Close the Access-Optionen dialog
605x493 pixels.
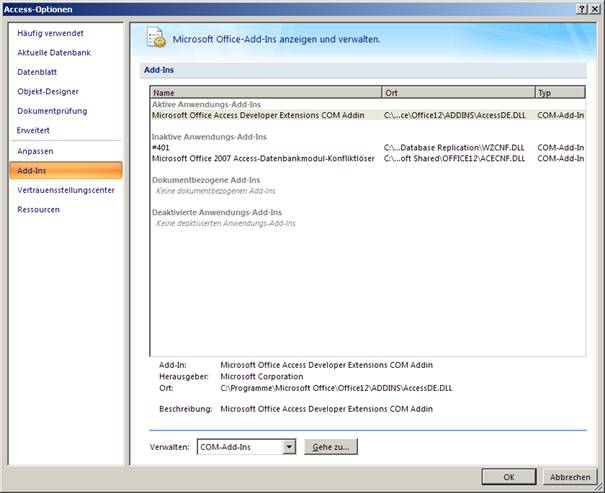pos(595,9)
